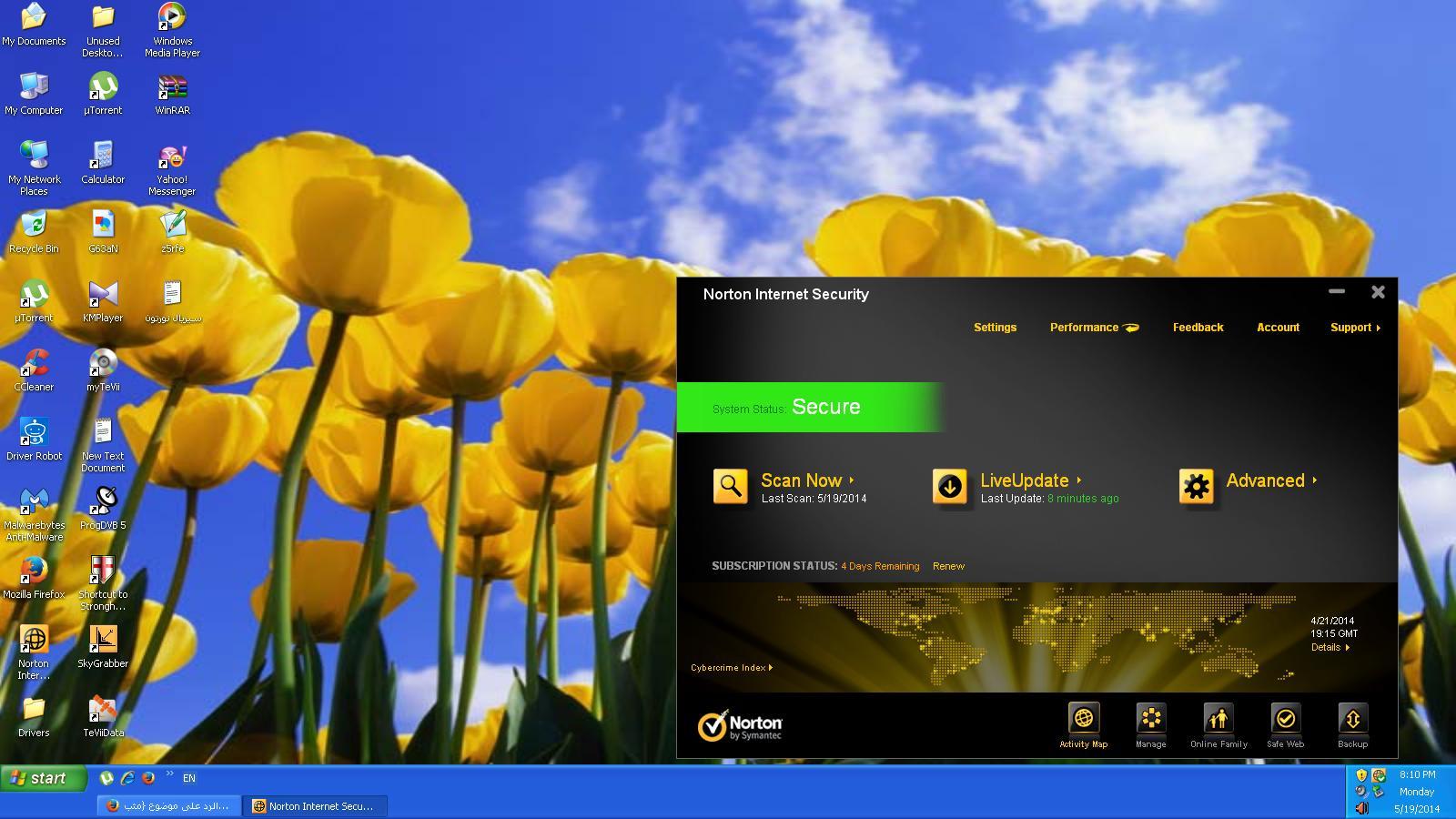The width and height of the screenshot is (1456, 819).
Task: Click the Norton by Symantec logo
Action: click(x=740, y=725)
